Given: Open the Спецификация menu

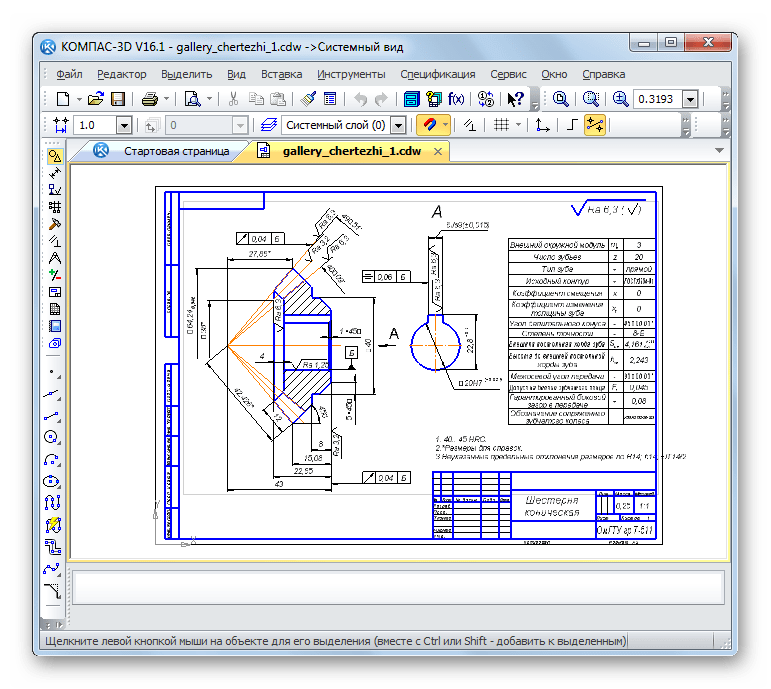Looking at the screenshot, I should (438, 74).
